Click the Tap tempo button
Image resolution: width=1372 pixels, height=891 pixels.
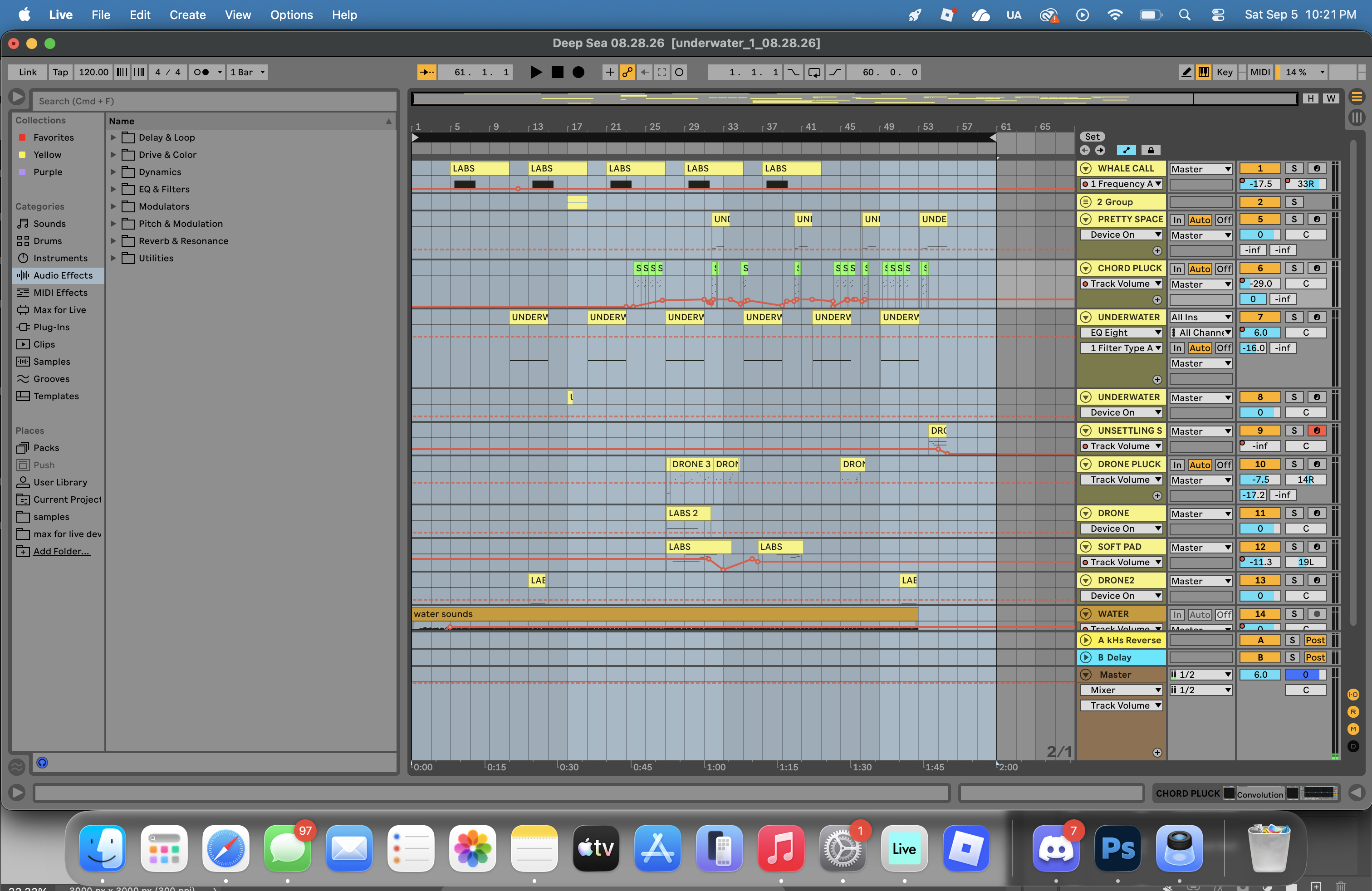[x=60, y=72]
